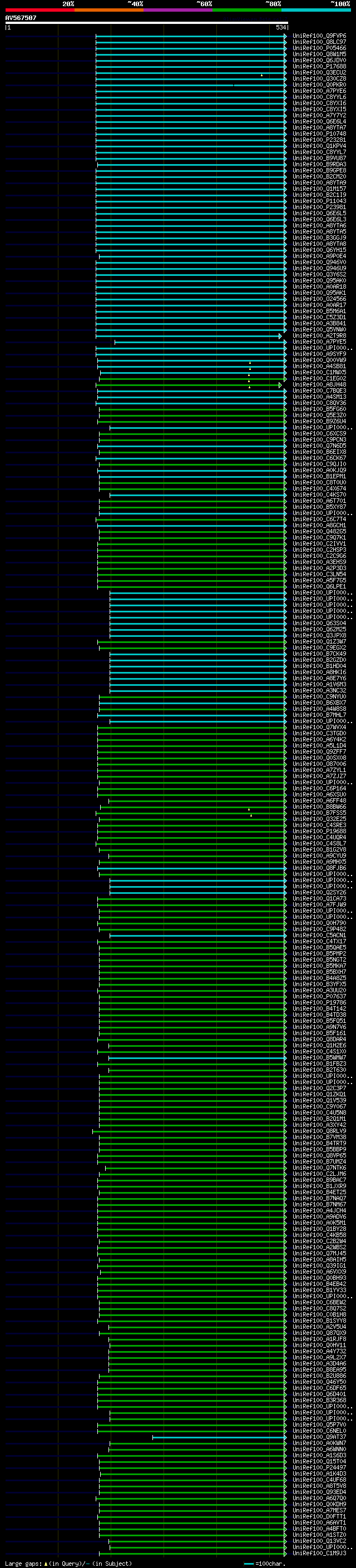The height and width of the screenshot is (1568, 356).
Task: Select the UniRef100_P23981 label
Action: click(x=319, y=207)
